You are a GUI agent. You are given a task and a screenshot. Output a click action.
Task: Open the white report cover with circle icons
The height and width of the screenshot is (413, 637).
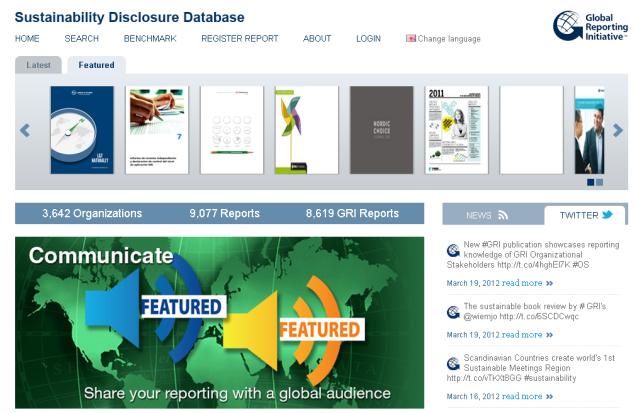(x=232, y=130)
